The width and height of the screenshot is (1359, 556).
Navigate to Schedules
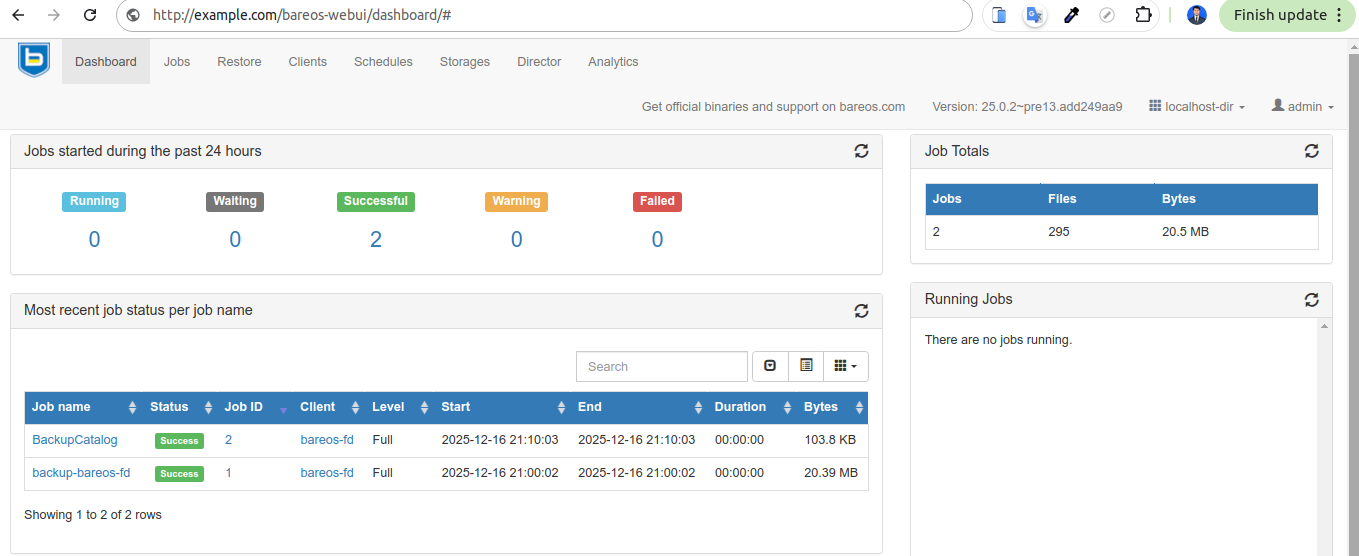(x=383, y=61)
